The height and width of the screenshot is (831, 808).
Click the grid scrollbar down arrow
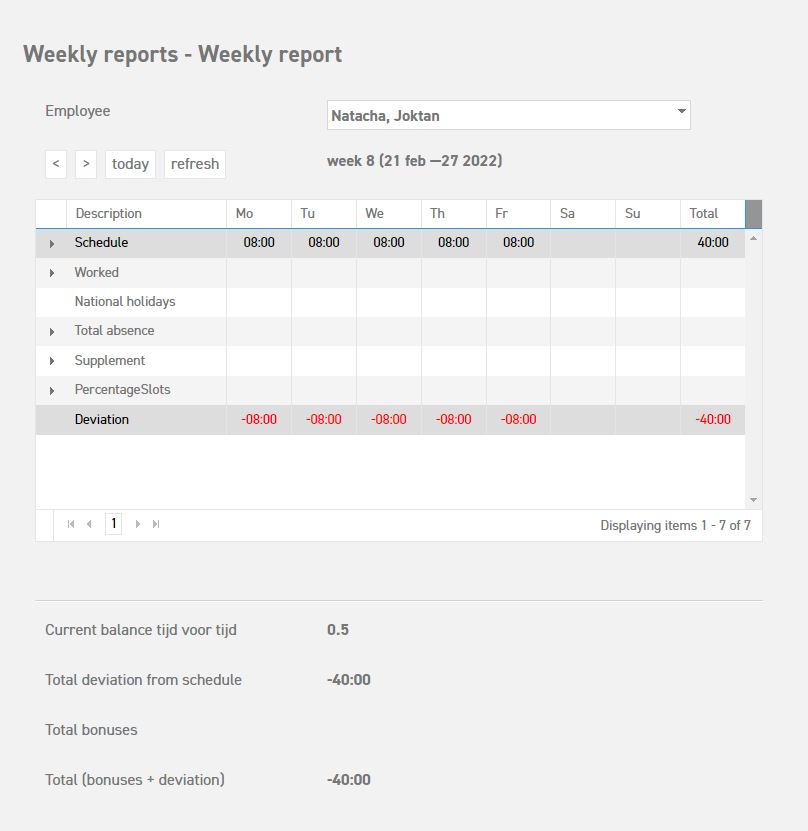click(x=753, y=500)
